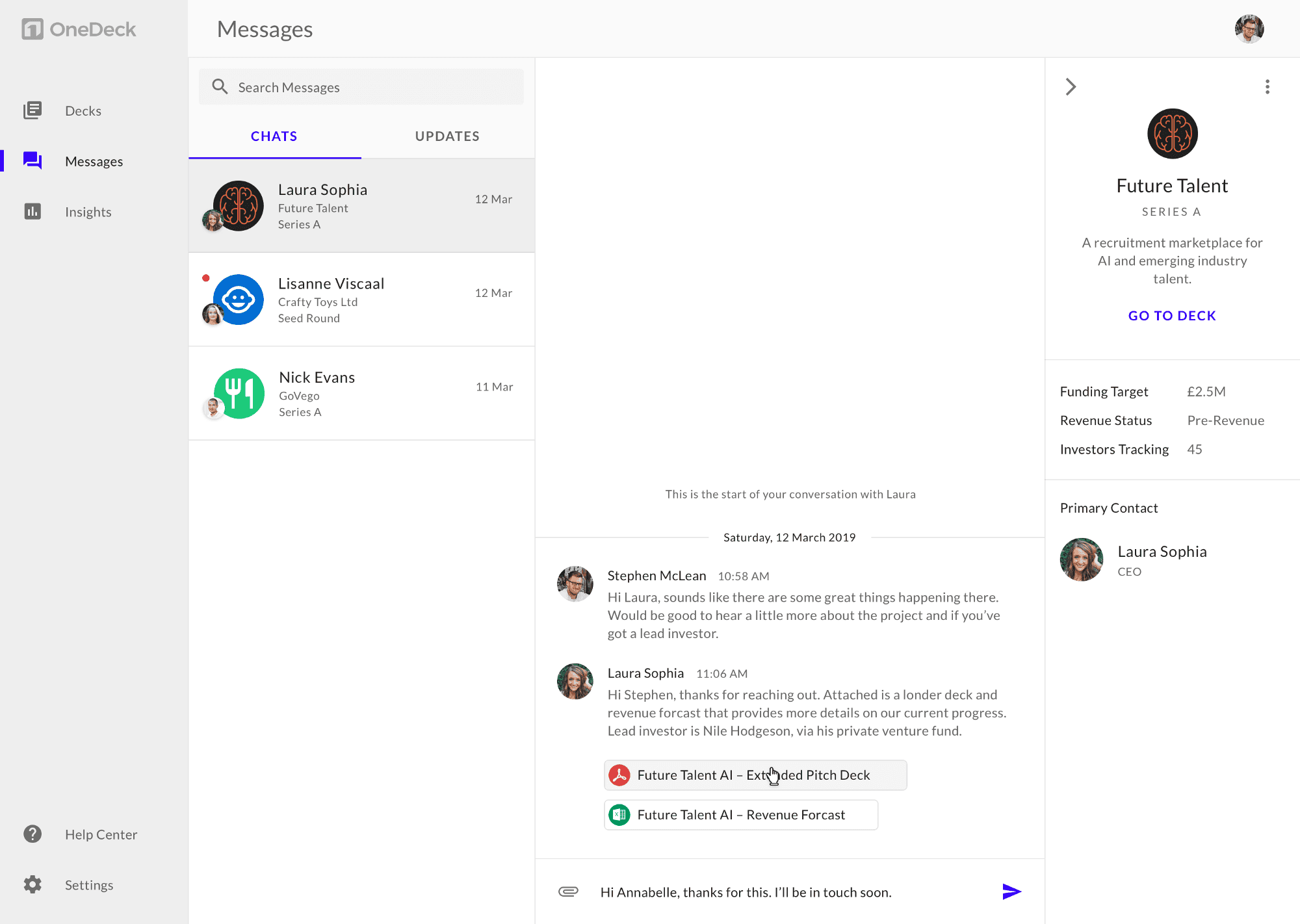The width and height of the screenshot is (1300, 924).
Task: Click the Investors Tracking value 45
Action: click(1195, 450)
